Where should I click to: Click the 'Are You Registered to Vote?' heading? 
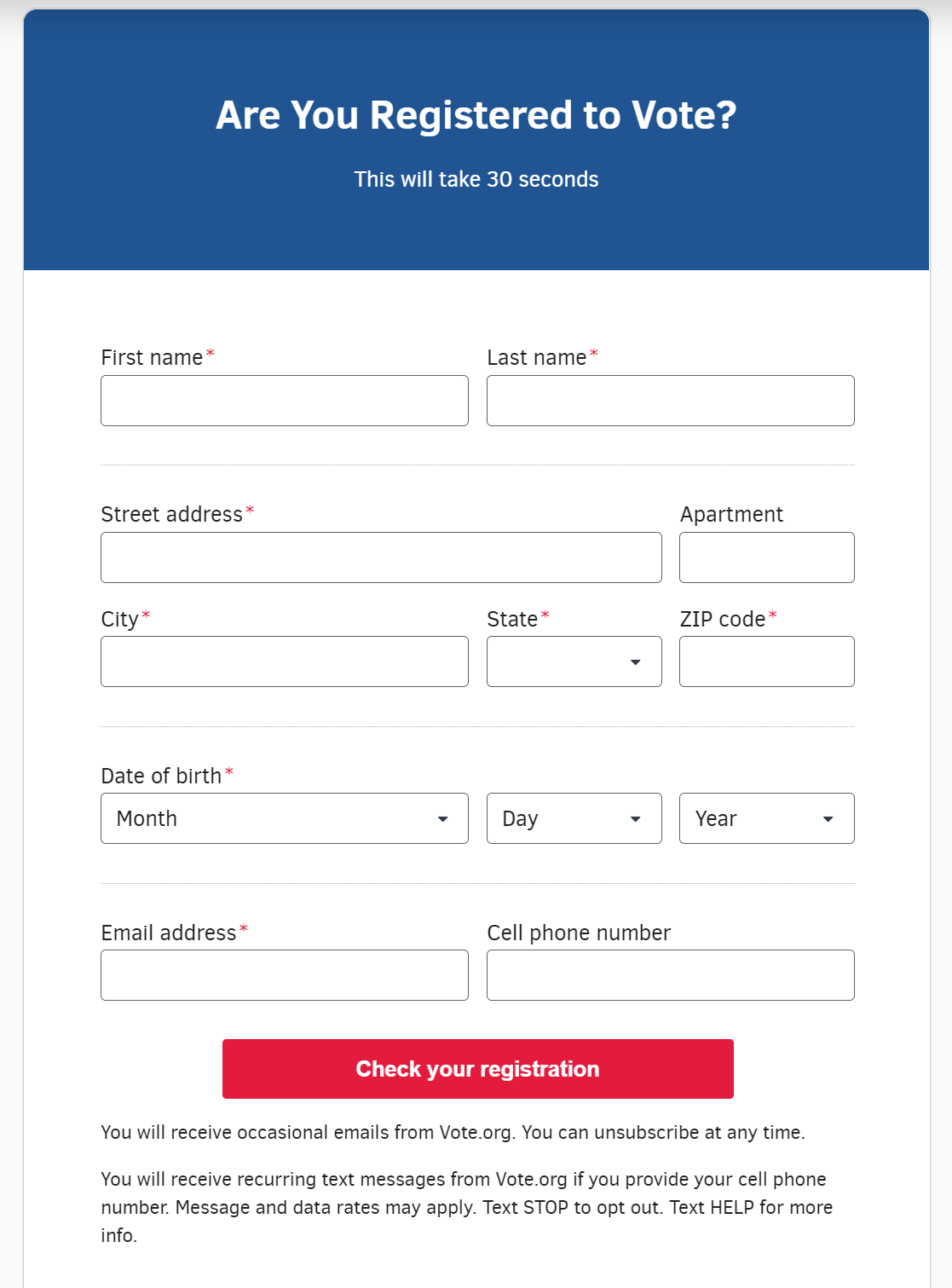476,115
